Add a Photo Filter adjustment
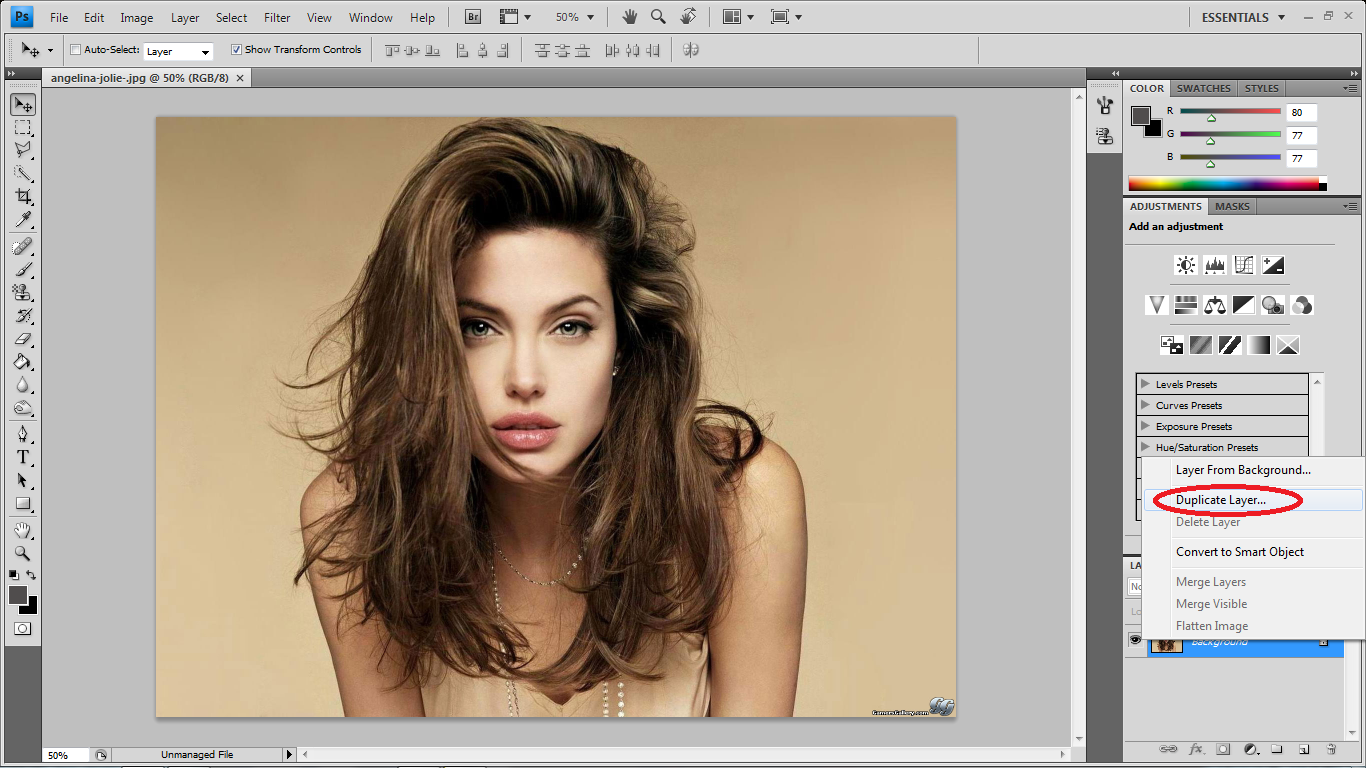Image resolution: width=1366 pixels, height=768 pixels. point(1273,305)
